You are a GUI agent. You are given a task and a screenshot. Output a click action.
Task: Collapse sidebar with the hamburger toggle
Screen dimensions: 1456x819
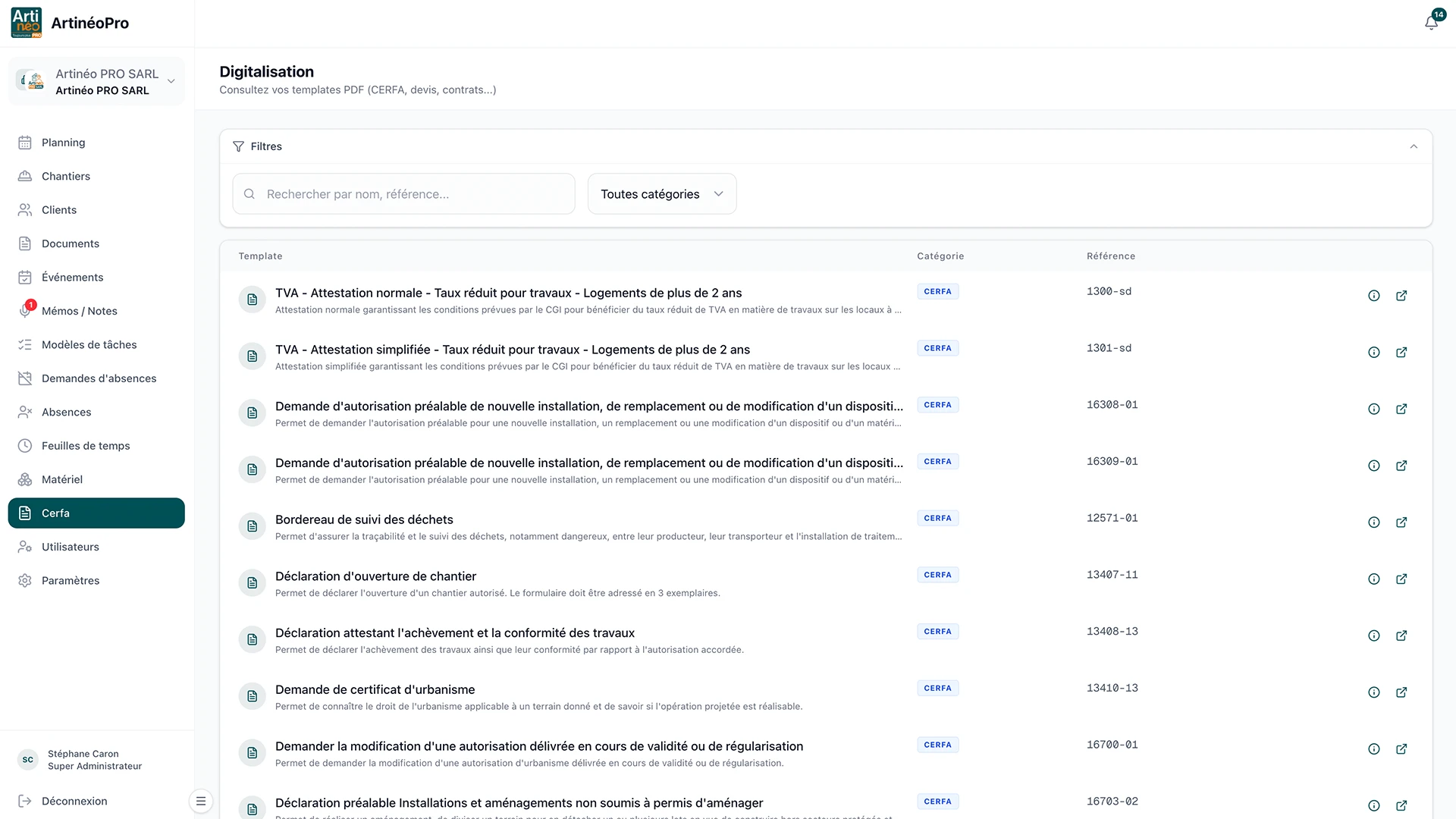[201, 802]
